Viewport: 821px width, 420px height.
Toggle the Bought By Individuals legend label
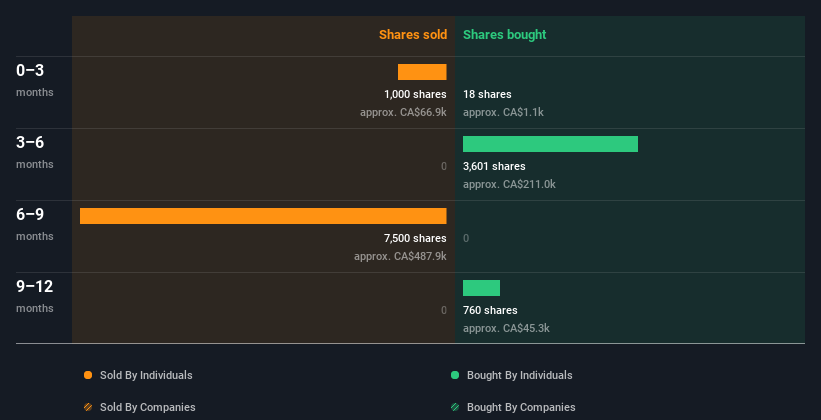click(519, 375)
